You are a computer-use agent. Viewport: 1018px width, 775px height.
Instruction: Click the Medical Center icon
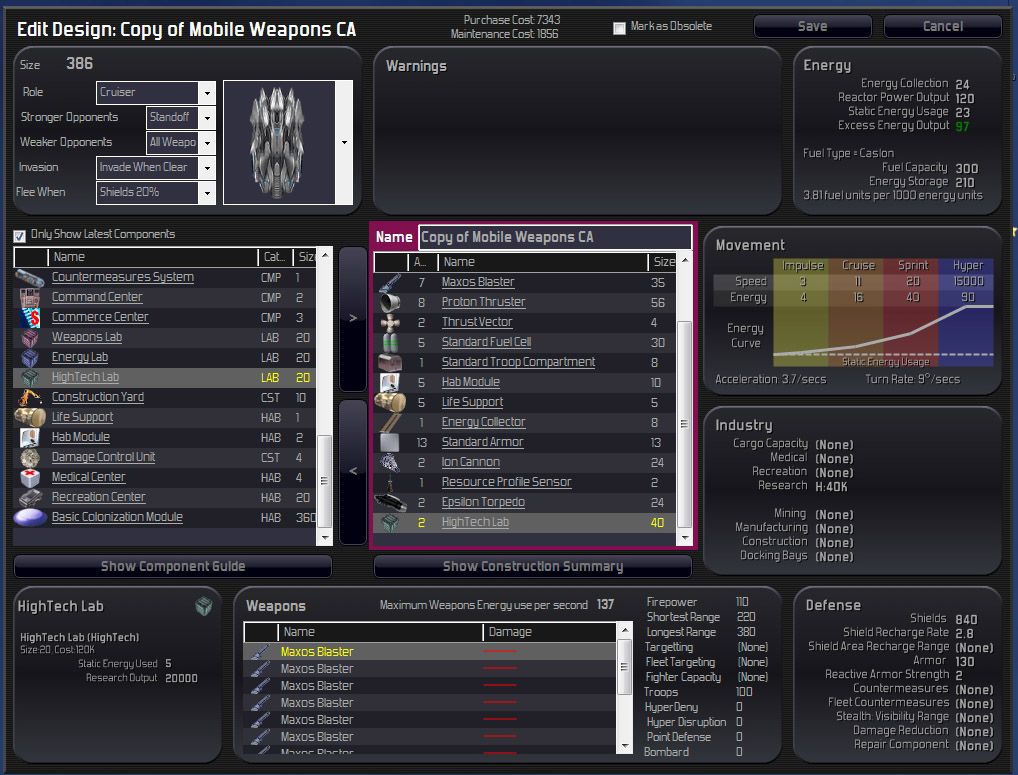point(30,478)
